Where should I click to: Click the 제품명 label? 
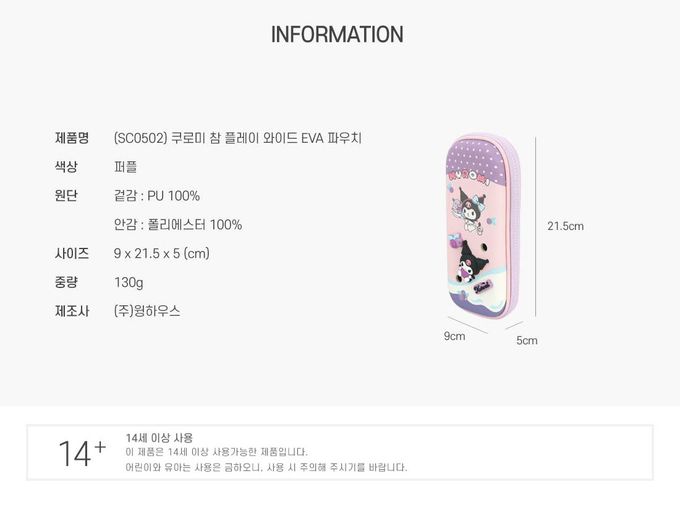point(72,137)
